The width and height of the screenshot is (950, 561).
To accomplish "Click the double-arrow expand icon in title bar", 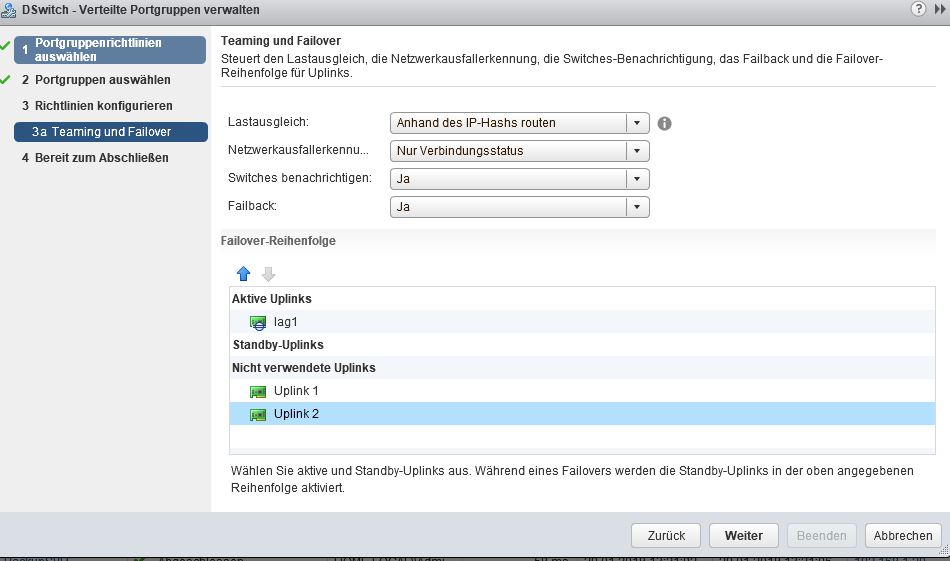I will (940, 9).
